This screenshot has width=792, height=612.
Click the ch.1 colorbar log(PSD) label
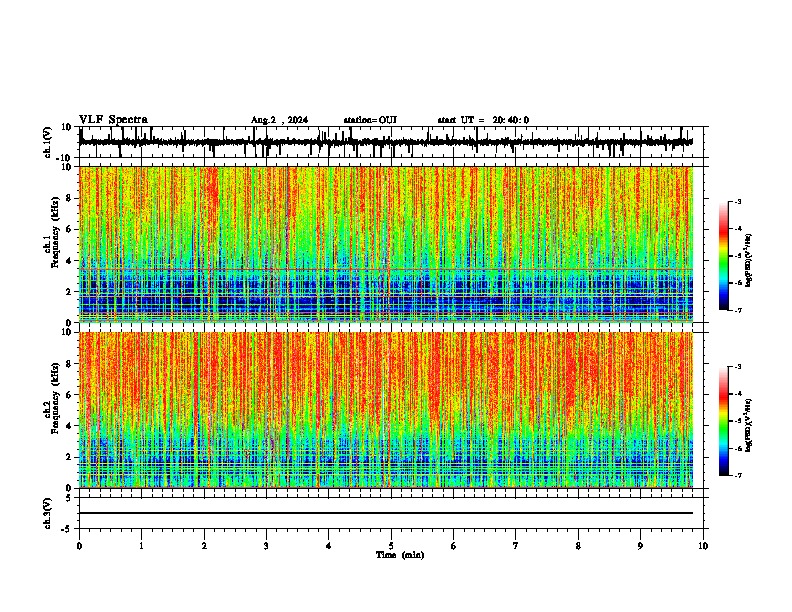point(748,260)
